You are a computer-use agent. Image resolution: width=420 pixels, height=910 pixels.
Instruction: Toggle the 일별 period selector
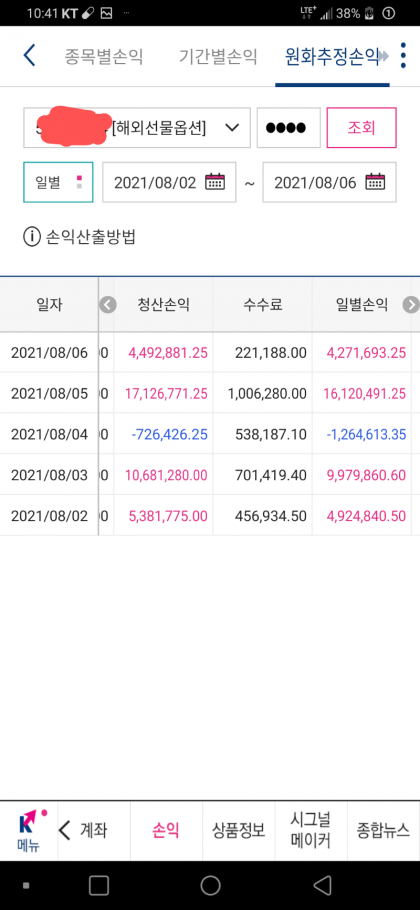[x=58, y=182]
